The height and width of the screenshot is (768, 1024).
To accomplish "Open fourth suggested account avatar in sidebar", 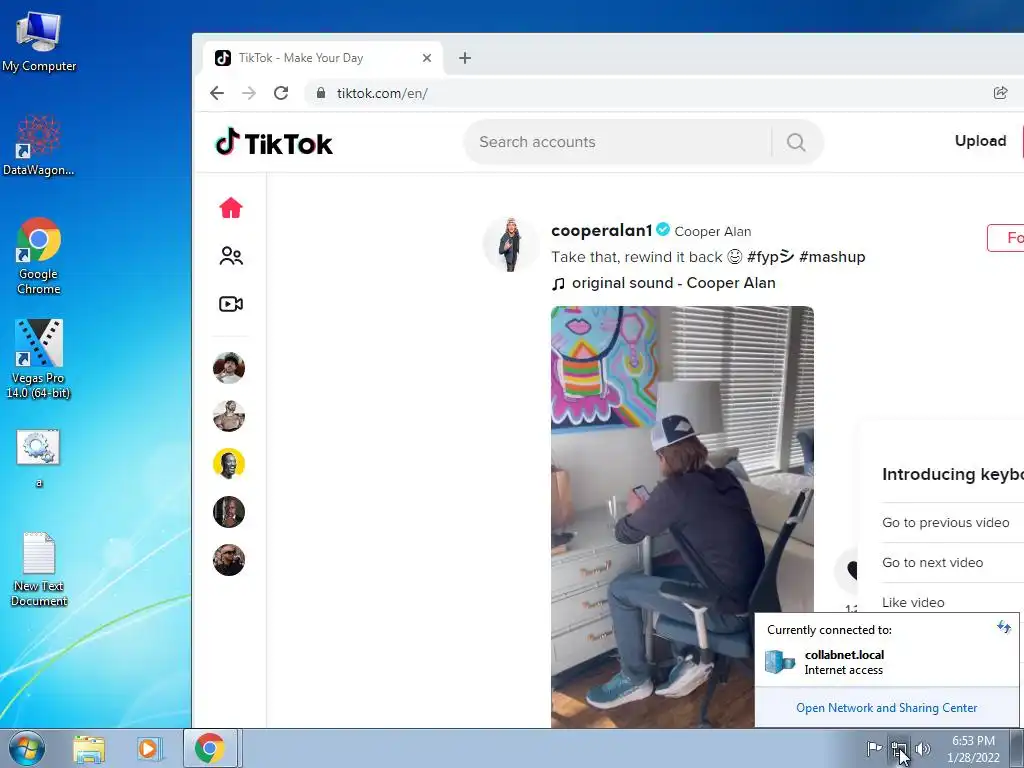I will (229, 512).
